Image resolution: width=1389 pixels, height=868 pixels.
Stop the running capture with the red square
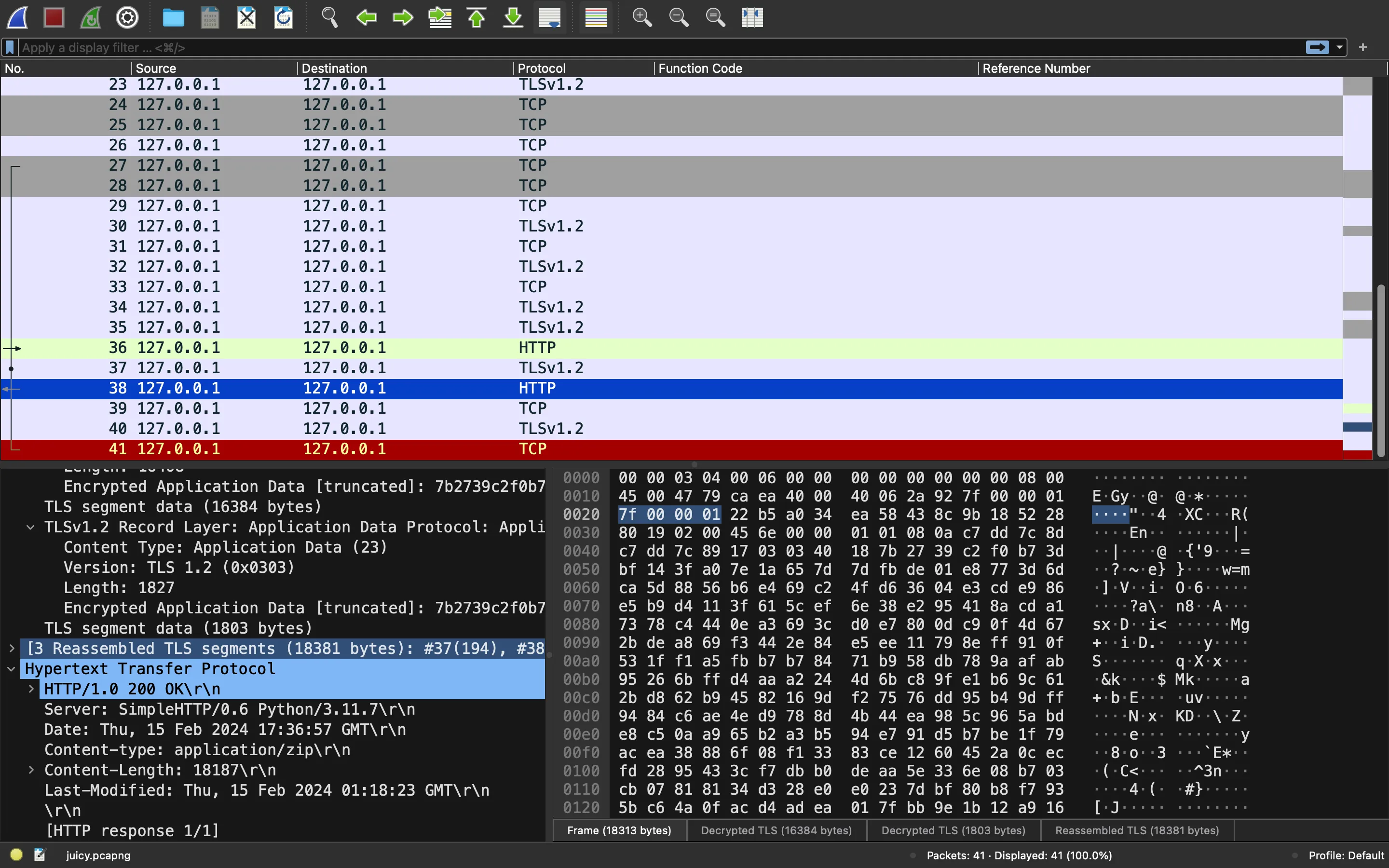[54, 17]
